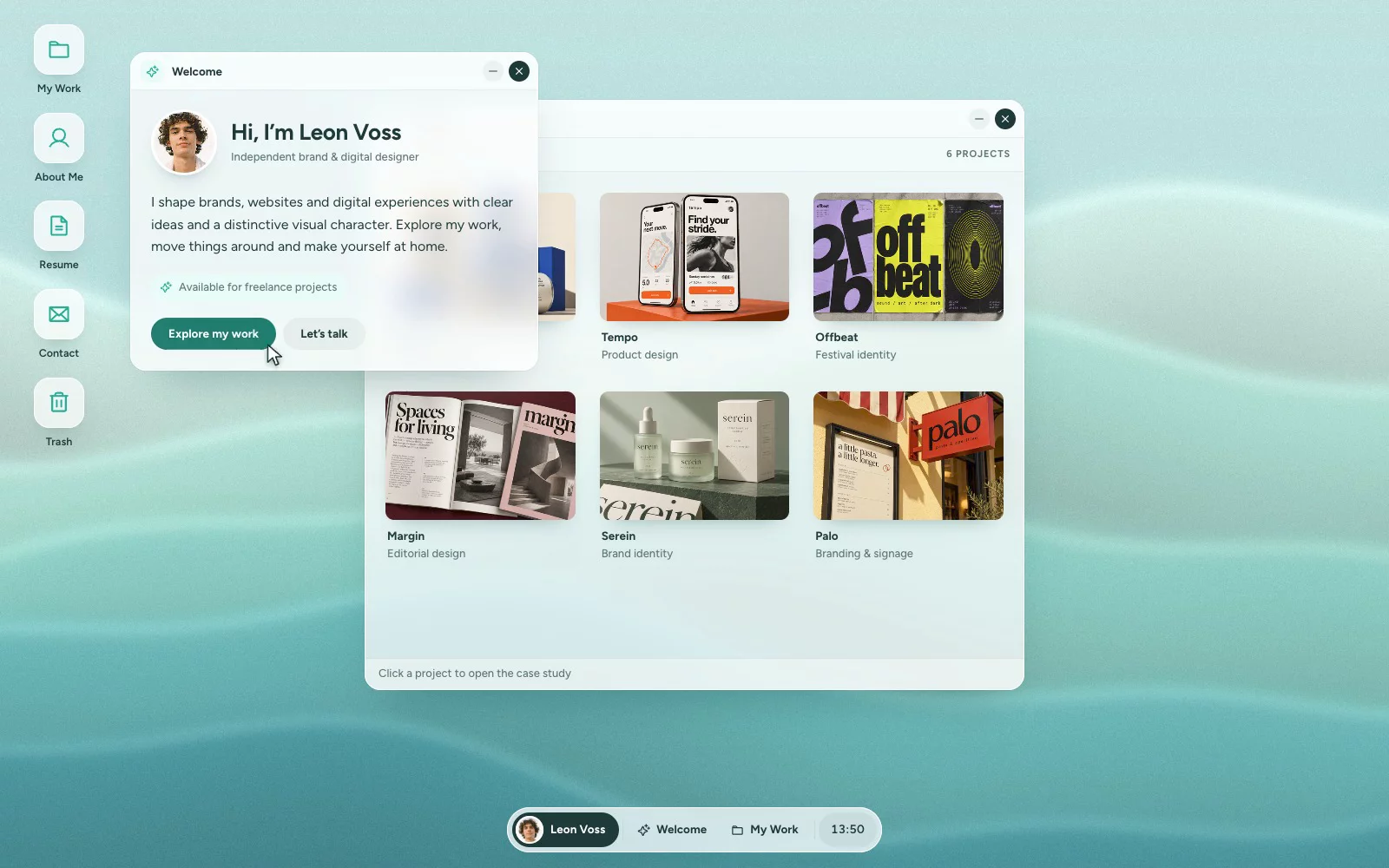This screenshot has height=868, width=1389.
Task: Click the Editorial design subtitle
Action: 426,554
